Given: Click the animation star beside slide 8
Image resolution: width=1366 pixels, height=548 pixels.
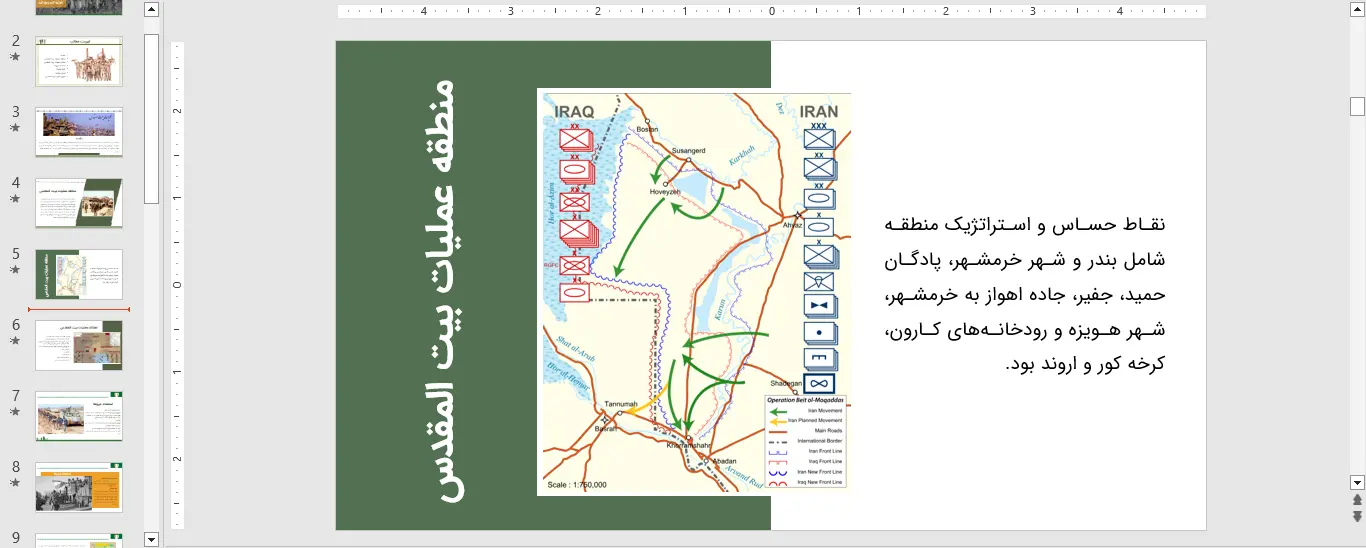Looking at the screenshot, I should tap(15, 483).
